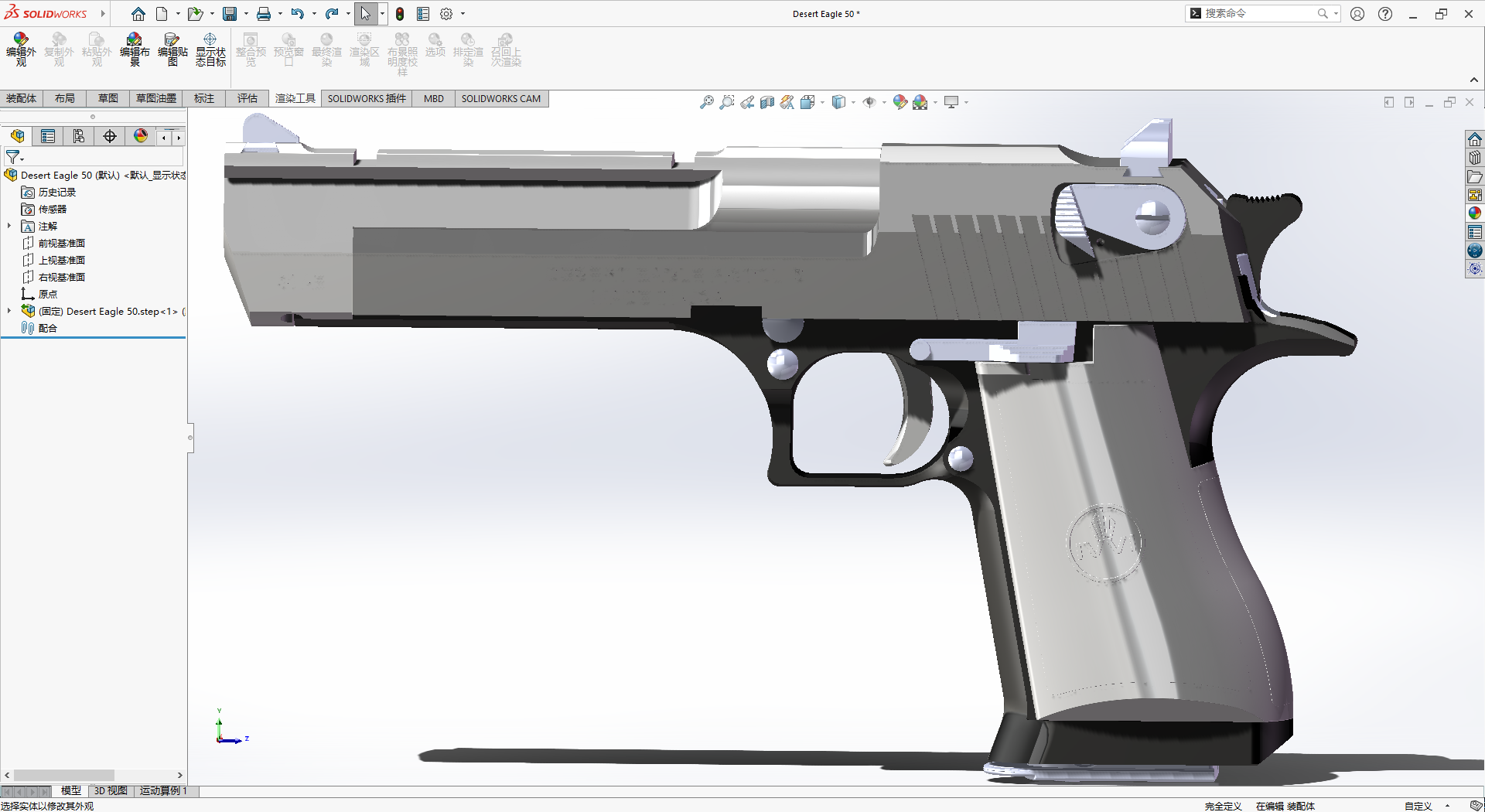Open Design Library in task pane

point(1475,158)
